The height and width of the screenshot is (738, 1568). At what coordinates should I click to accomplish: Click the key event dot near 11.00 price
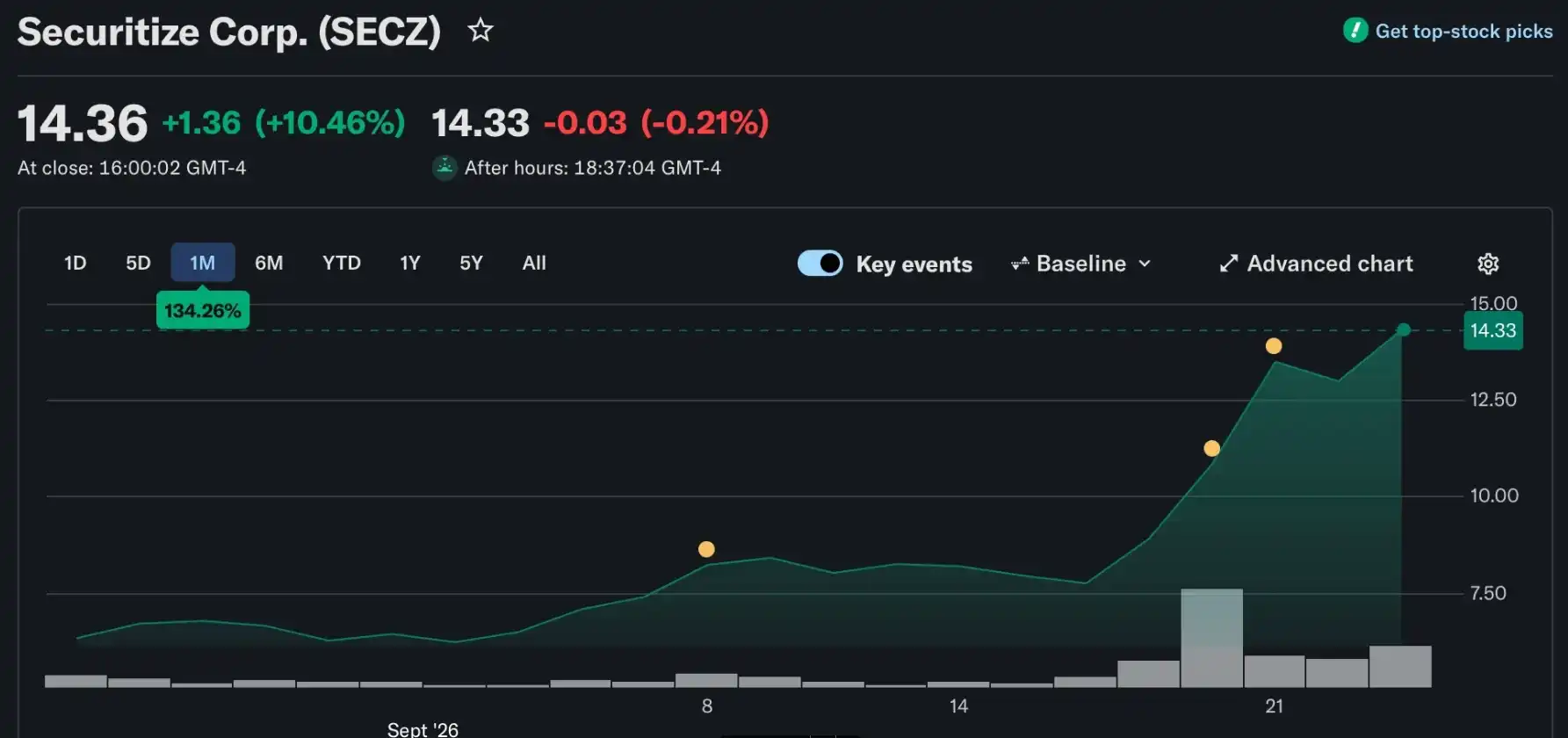(1212, 449)
